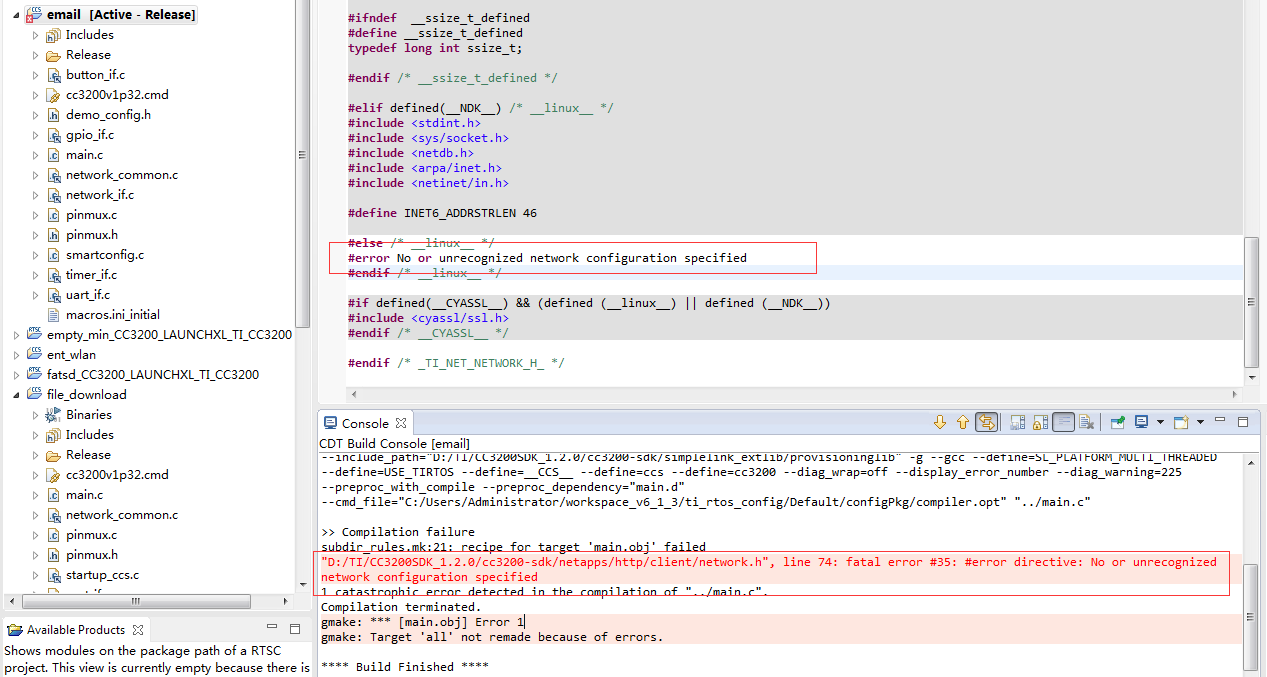The height and width of the screenshot is (677, 1267).
Task: Maximize the Available Products view
Action: [x=295, y=629]
